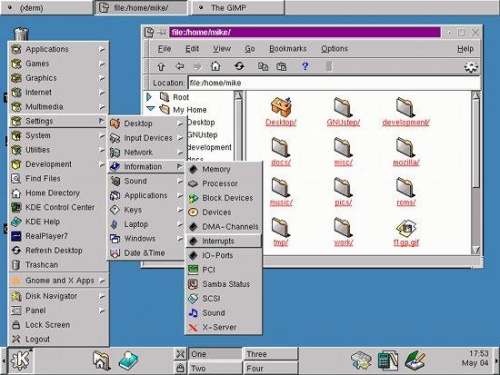
Task: Open KDE Control Center from menu
Action: (x=58, y=207)
